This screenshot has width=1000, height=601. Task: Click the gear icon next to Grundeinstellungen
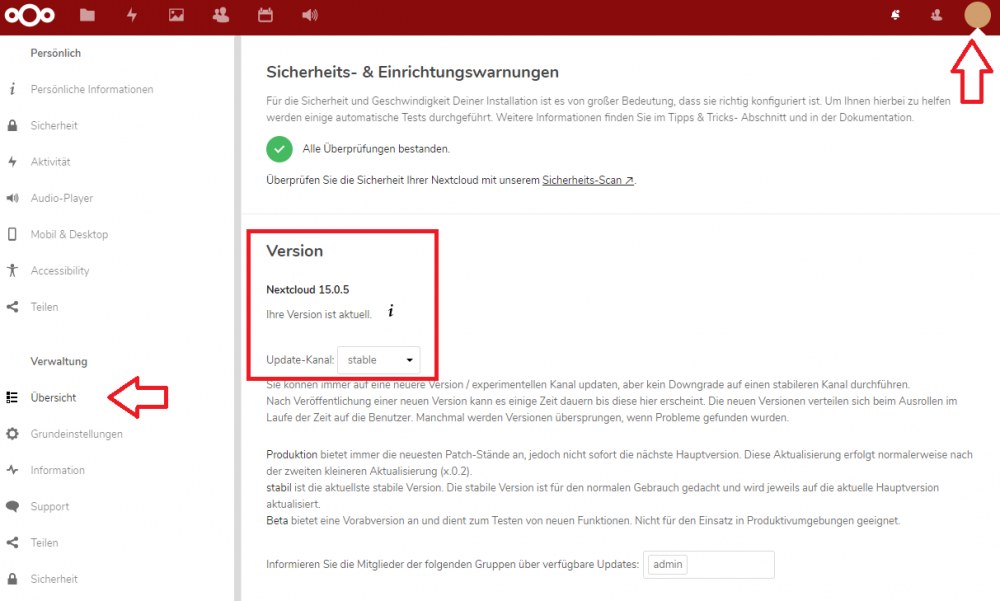pos(12,434)
